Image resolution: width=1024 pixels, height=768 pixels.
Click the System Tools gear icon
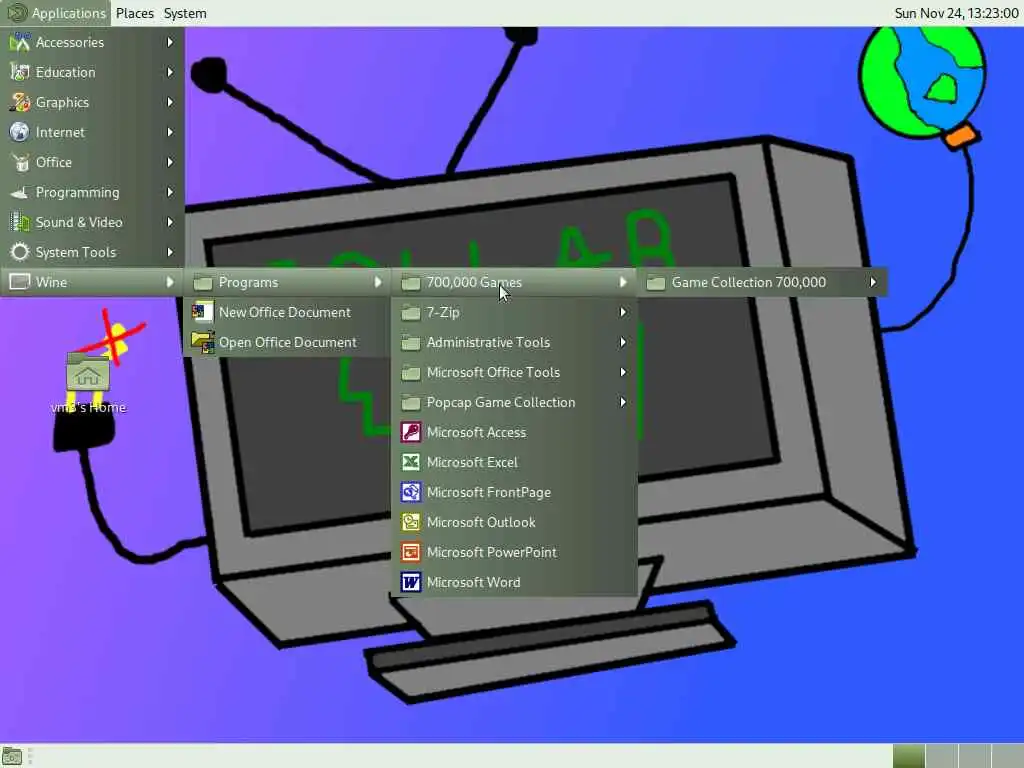click(20, 253)
